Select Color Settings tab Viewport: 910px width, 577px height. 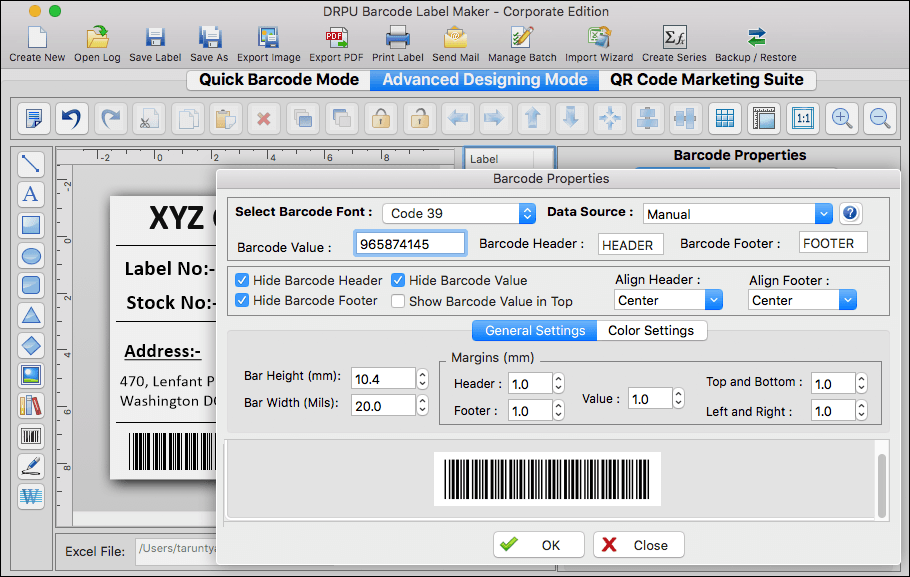[651, 330]
